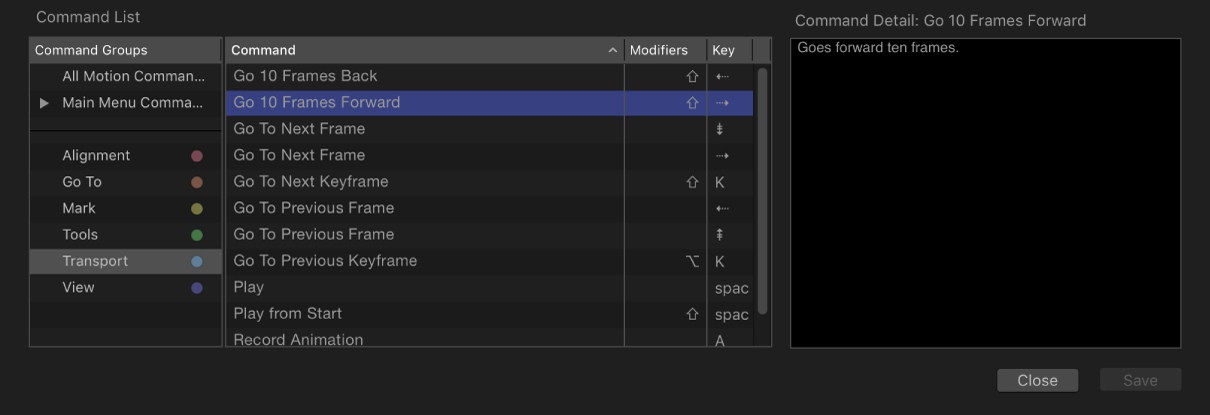Click the Go To group orange dot
This screenshot has height=415, width=1210.
click(197, 182)
